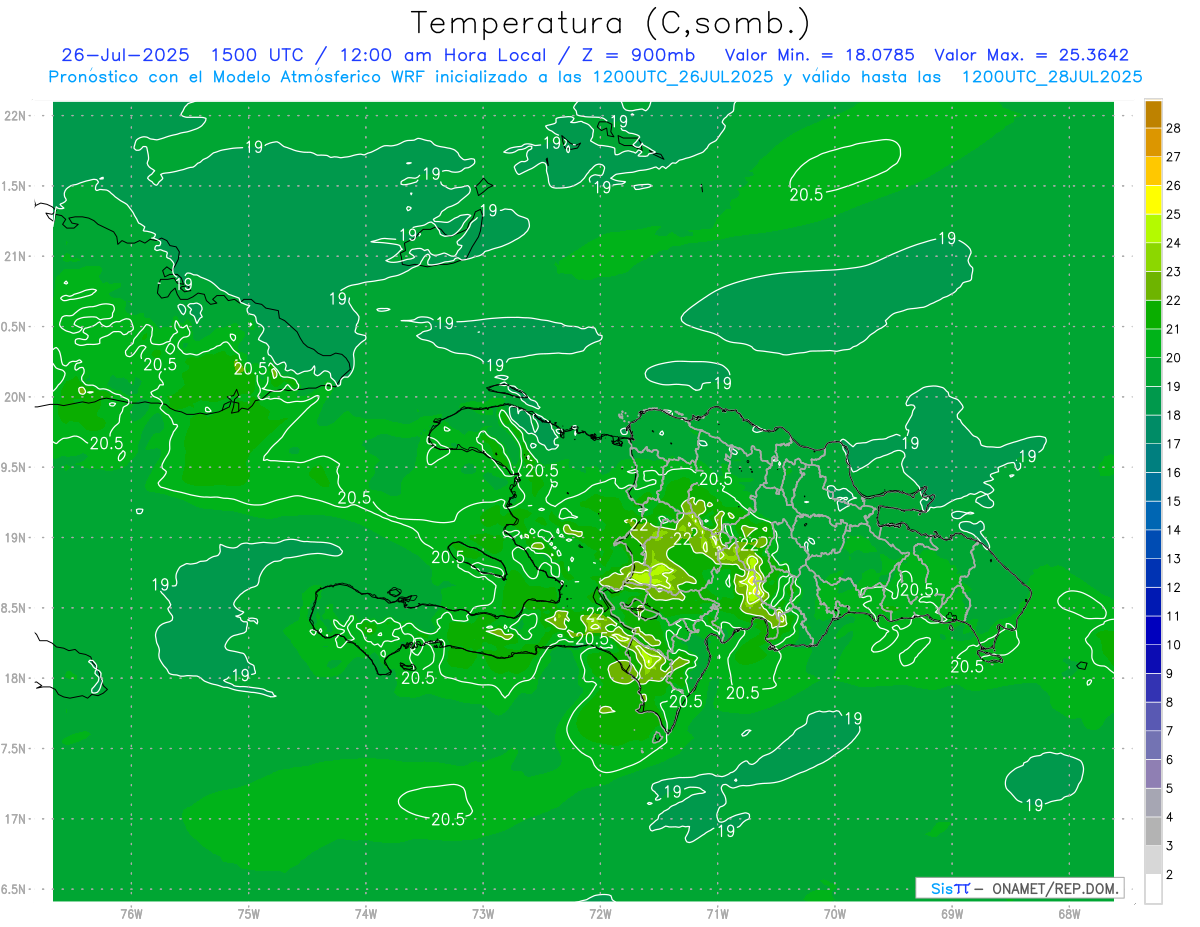Click the 74W longitude axis label
The width and height of the screenshot is (1200, 927).
click(x=366, y=913)
